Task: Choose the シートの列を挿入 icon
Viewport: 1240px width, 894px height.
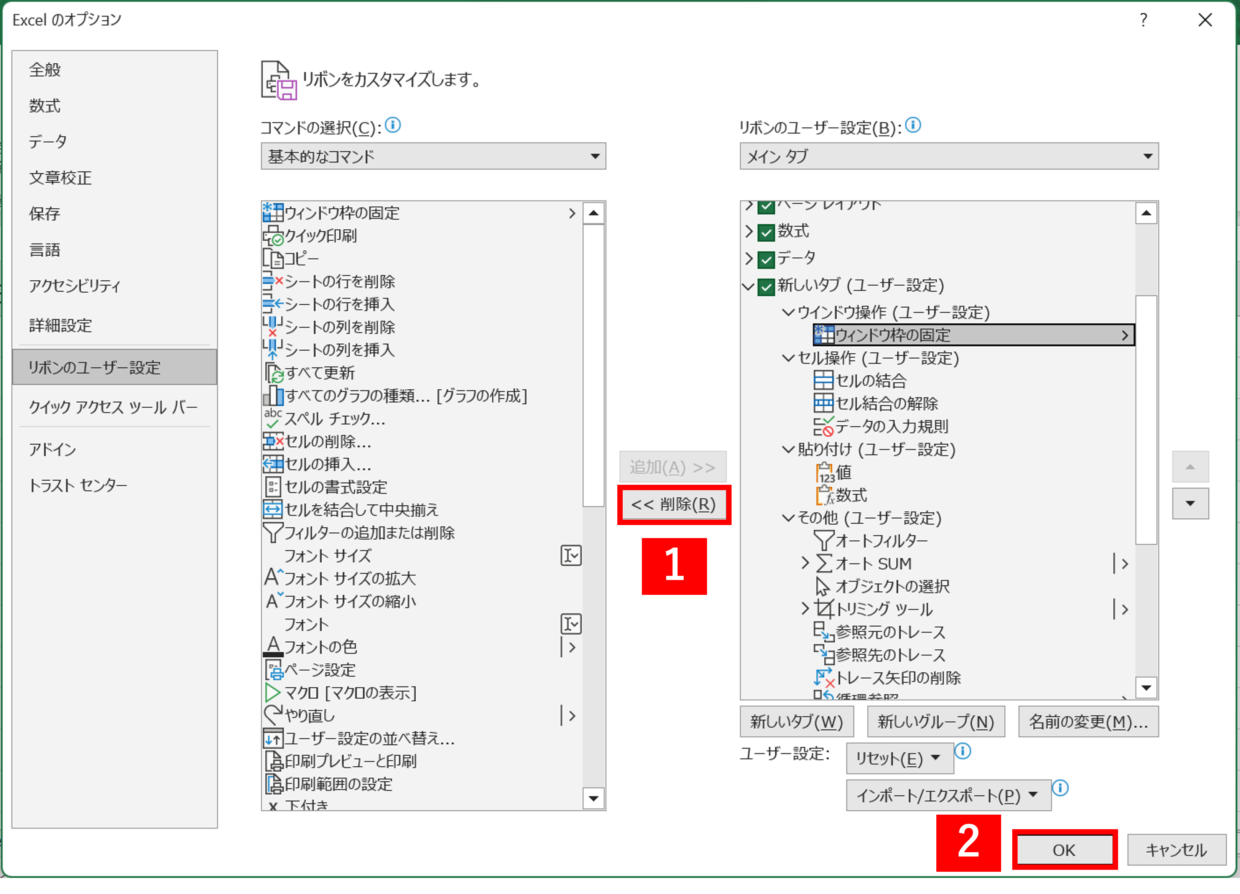Action: [273, 350]
